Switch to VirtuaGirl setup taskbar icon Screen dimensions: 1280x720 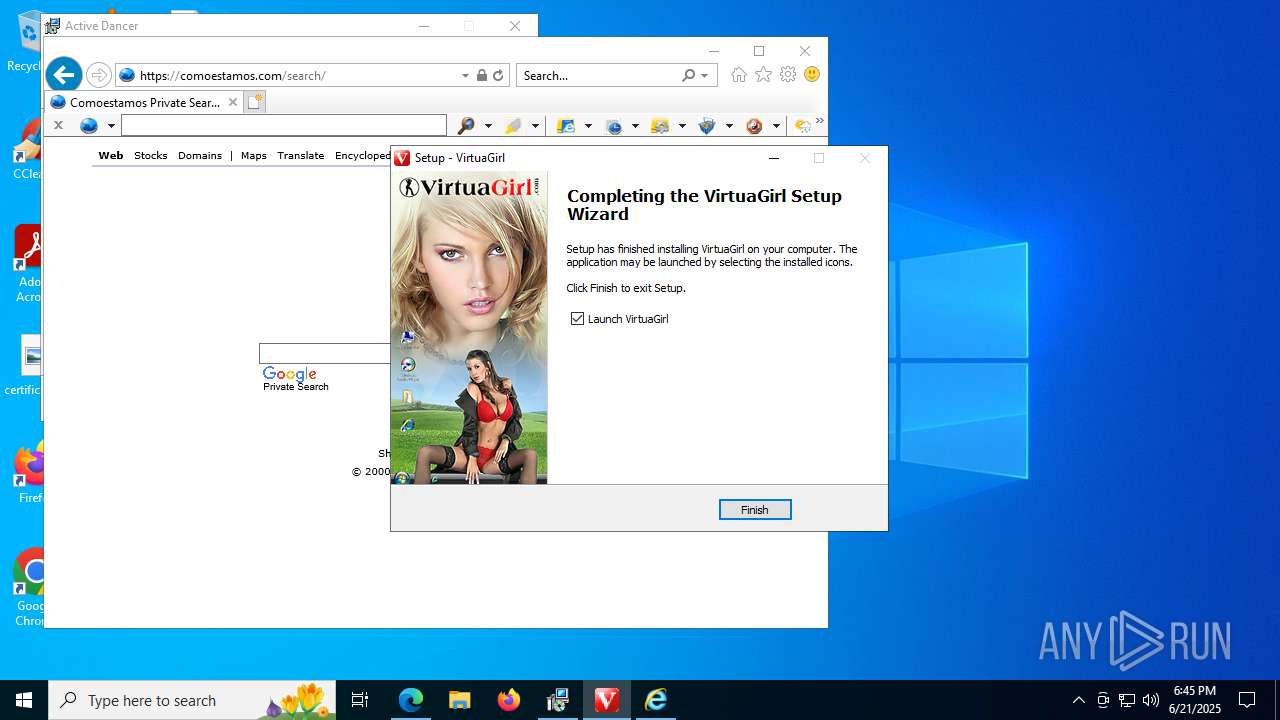607,700
